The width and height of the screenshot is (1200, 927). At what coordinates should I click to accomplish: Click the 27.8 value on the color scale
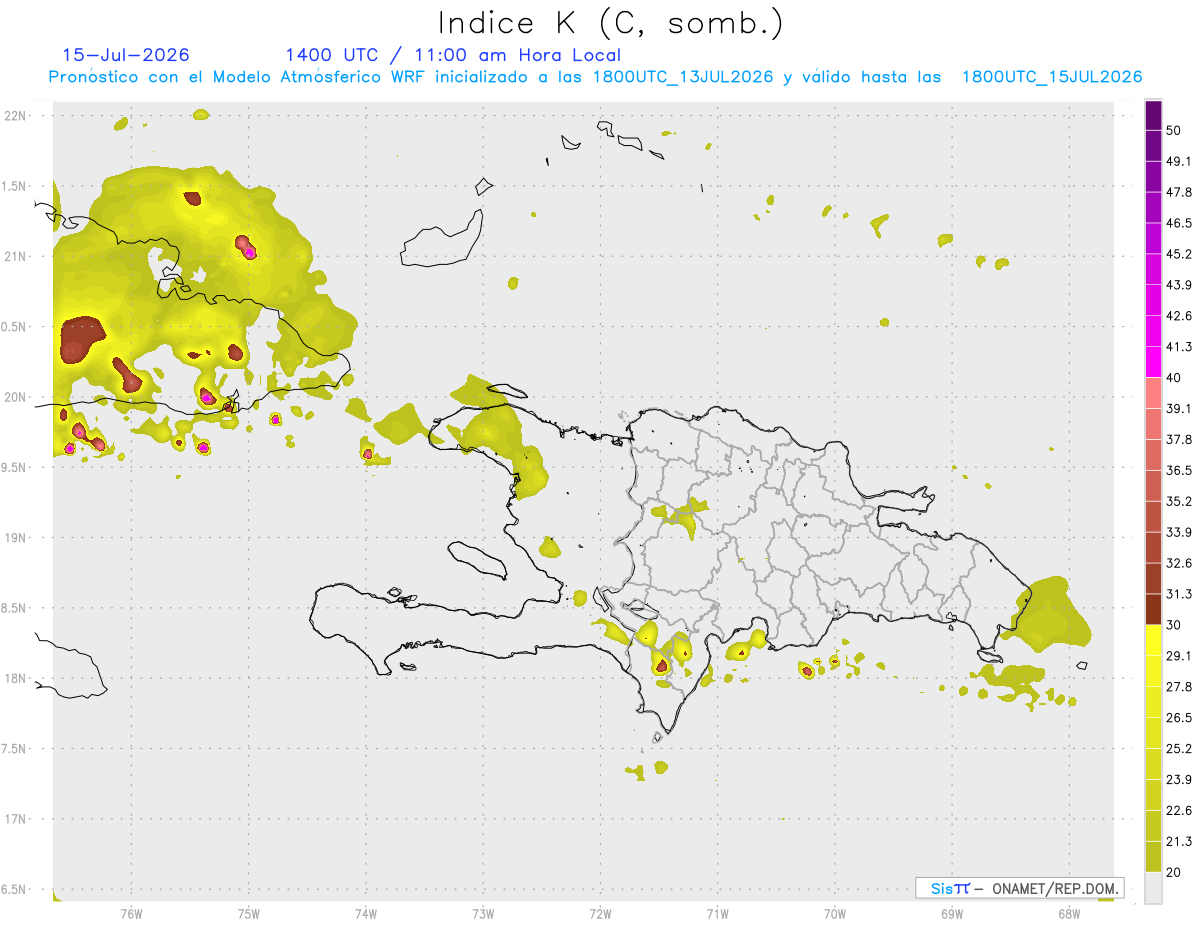[x=1179, y=687]
